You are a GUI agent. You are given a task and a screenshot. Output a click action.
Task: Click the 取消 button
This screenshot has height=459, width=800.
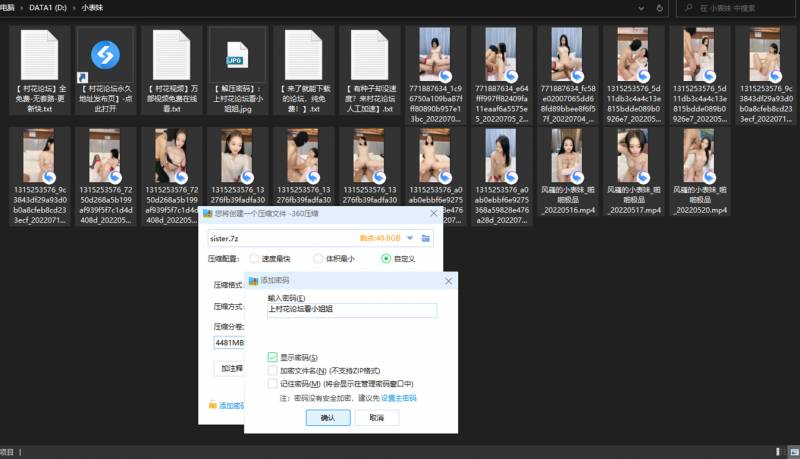tap(376, 418)
